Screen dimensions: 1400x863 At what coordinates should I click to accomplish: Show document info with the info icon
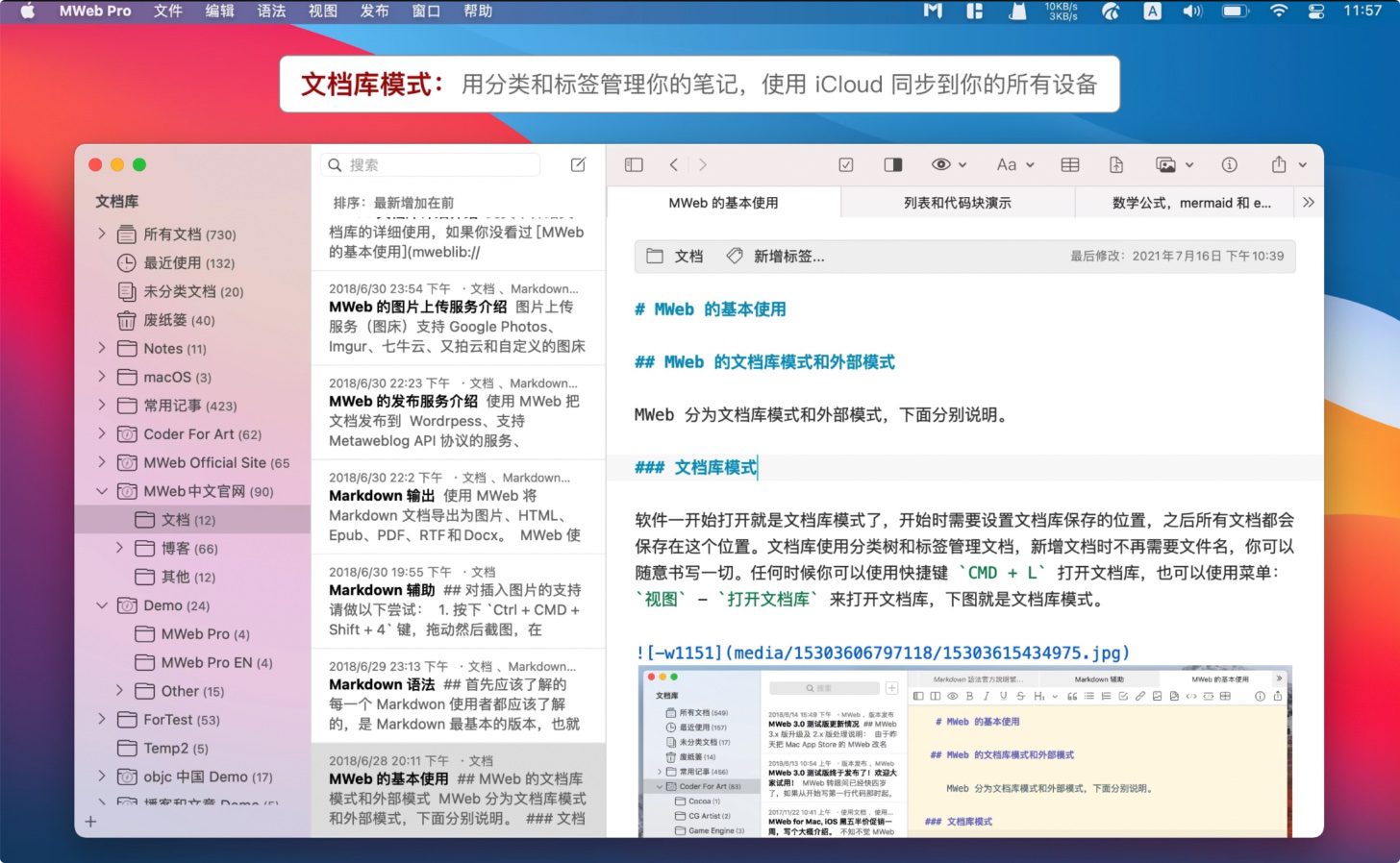[1230, 165]
